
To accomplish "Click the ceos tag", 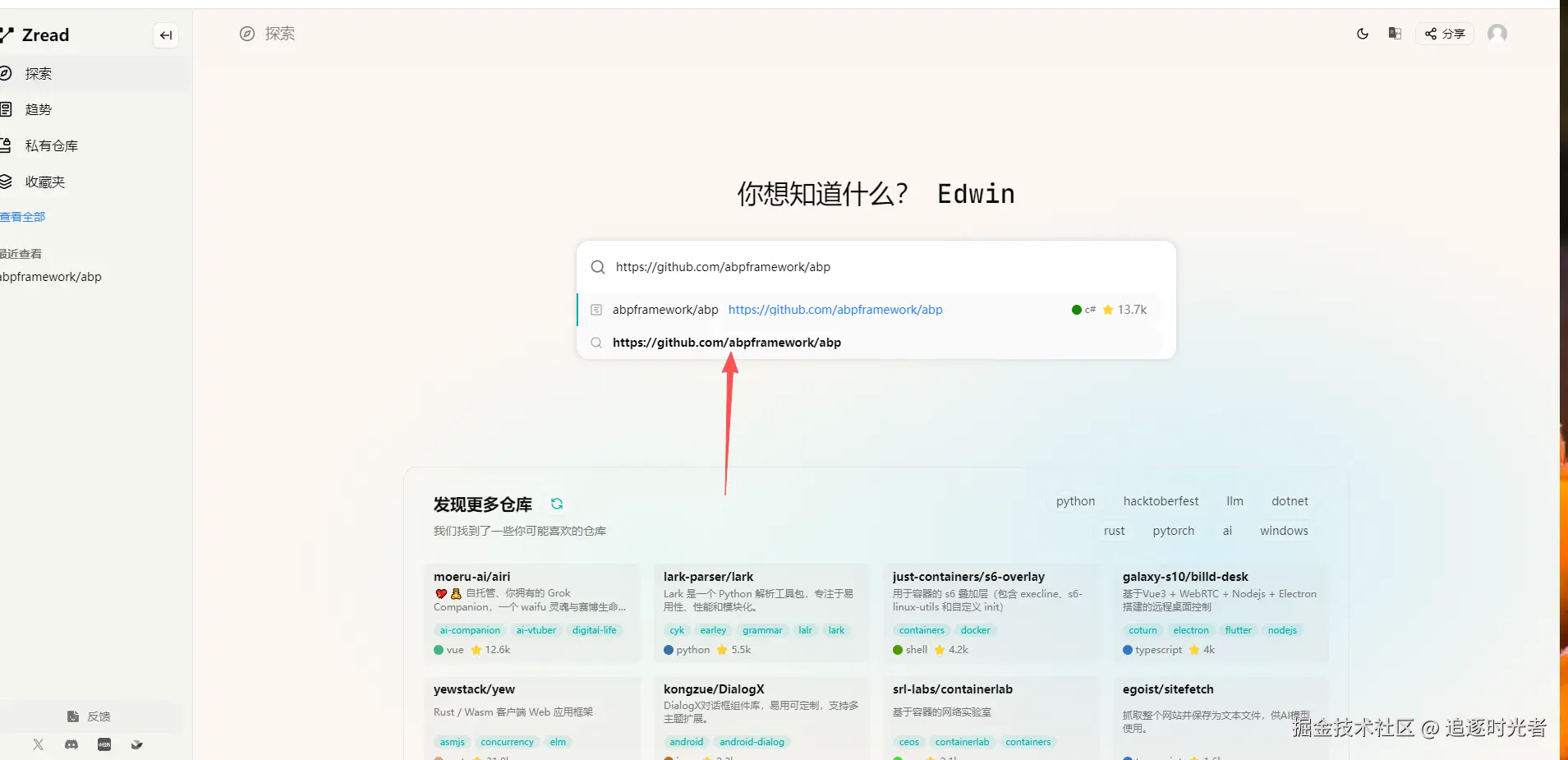I will pyautogui.click(x=909, y=742).
